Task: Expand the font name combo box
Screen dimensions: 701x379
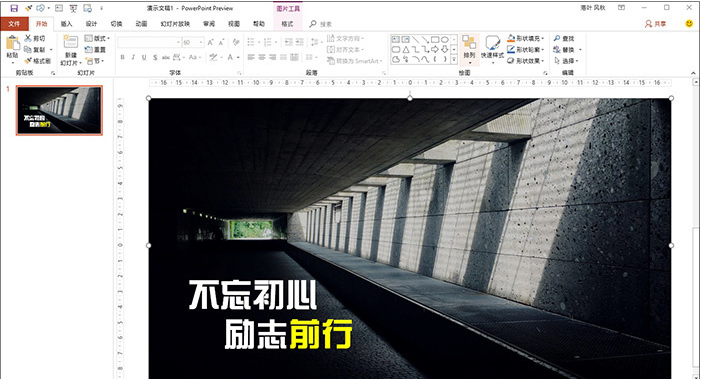Action: coord(178,42)
